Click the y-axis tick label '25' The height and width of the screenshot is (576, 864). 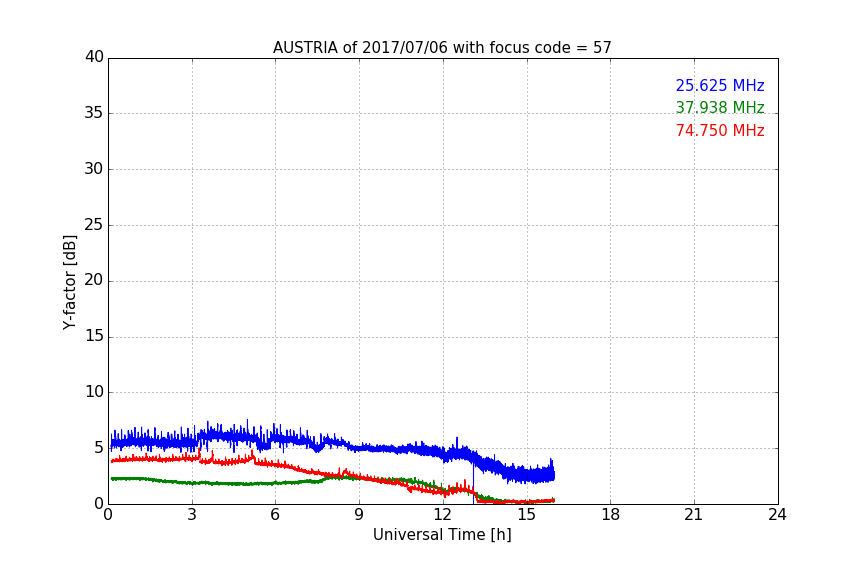94,225
